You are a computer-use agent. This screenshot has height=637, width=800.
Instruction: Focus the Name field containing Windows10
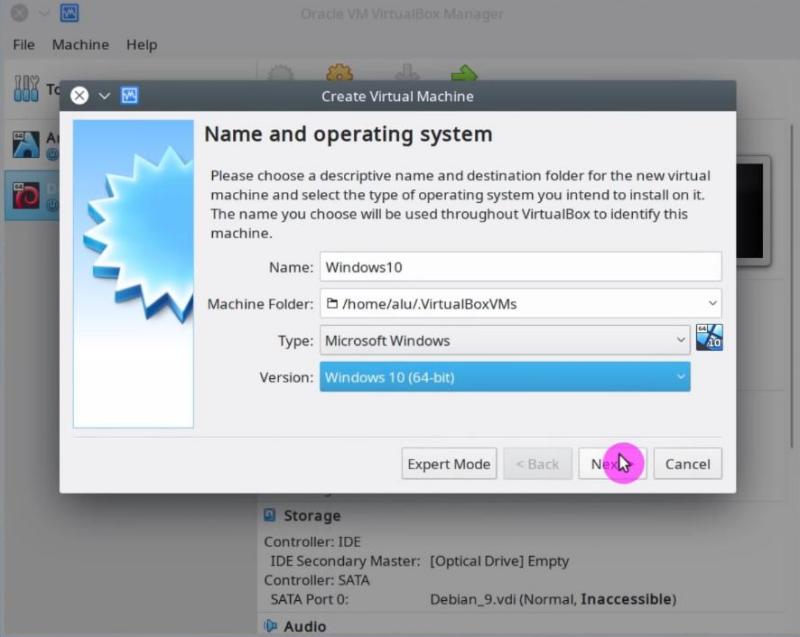520,267
